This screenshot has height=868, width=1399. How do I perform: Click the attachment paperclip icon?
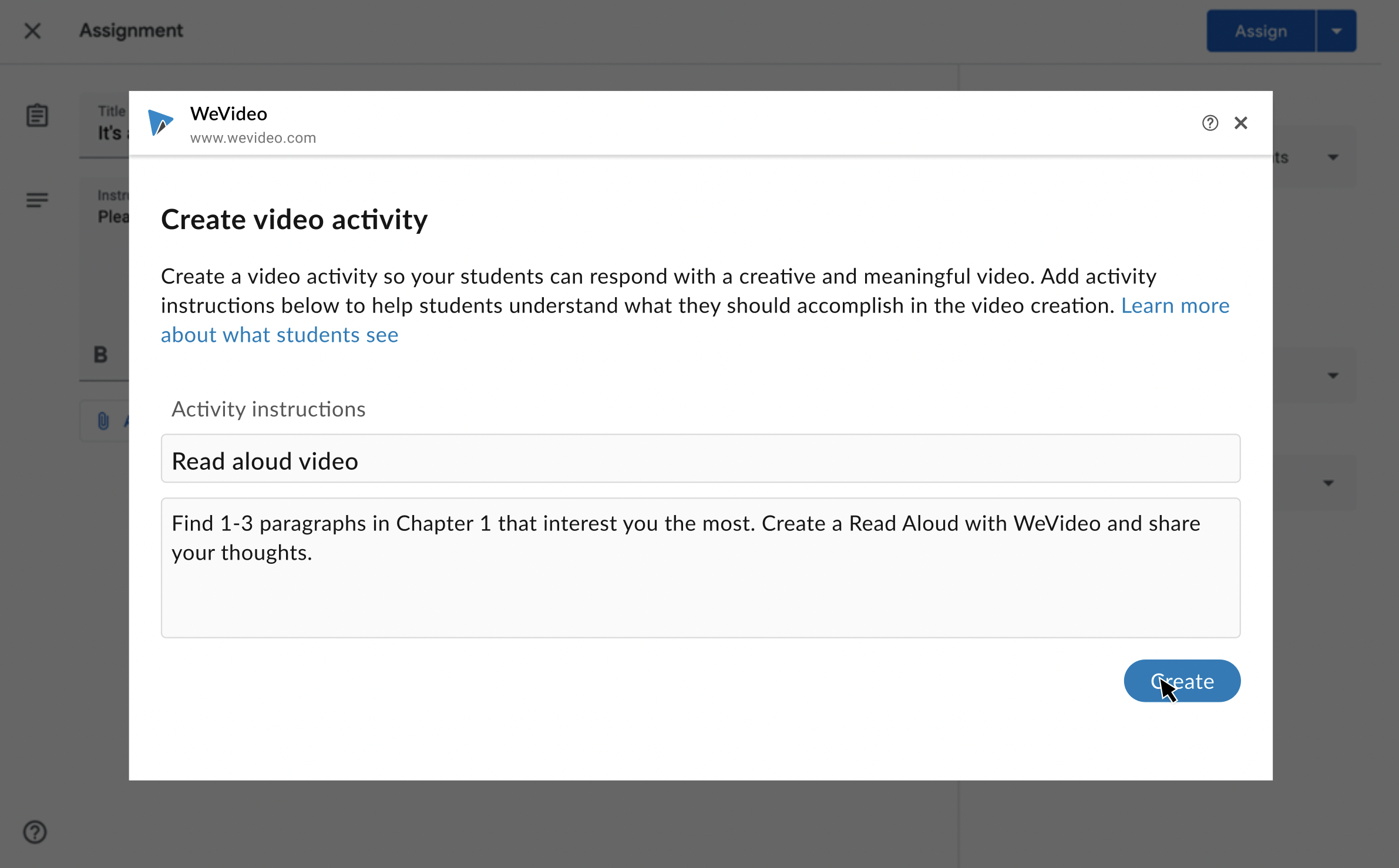point(103,420)
